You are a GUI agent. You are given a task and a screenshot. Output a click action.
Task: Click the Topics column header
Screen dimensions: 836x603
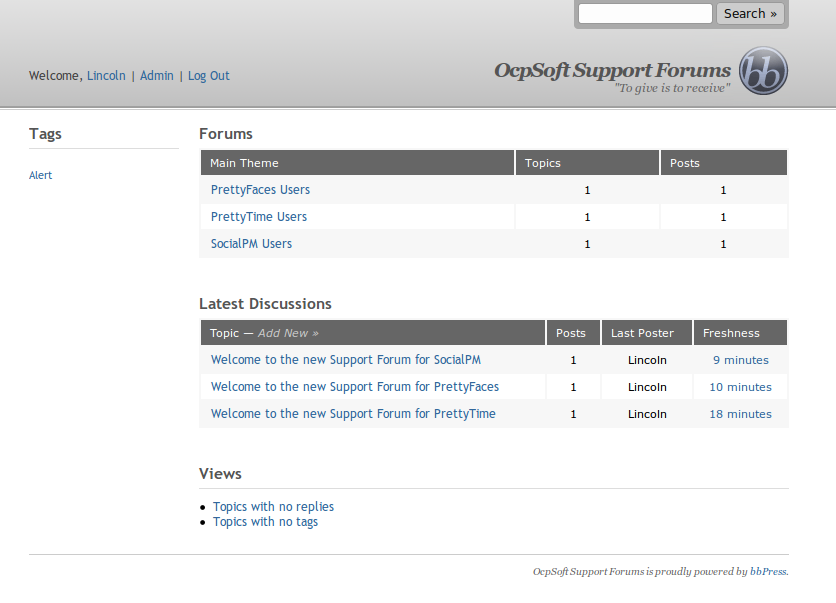[x=587, y=163]
